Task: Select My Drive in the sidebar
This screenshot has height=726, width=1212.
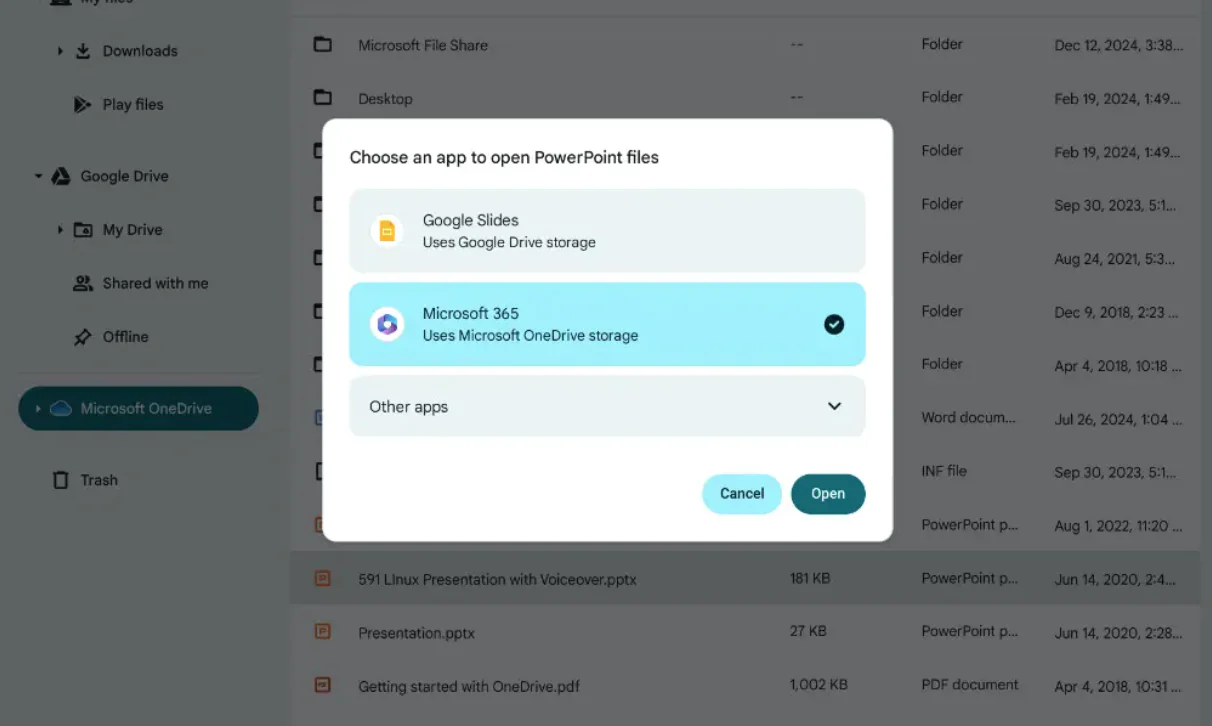Action: 132,230
